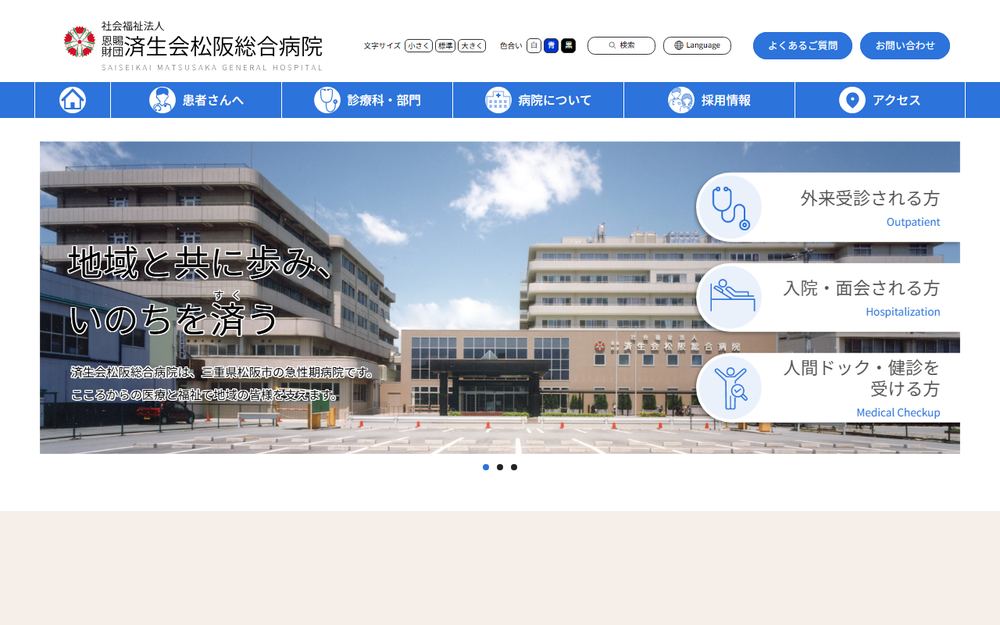Open 入院・面会される方 Hospitalization link
This screenshot has height=625, width=1000.
[828, 297]
